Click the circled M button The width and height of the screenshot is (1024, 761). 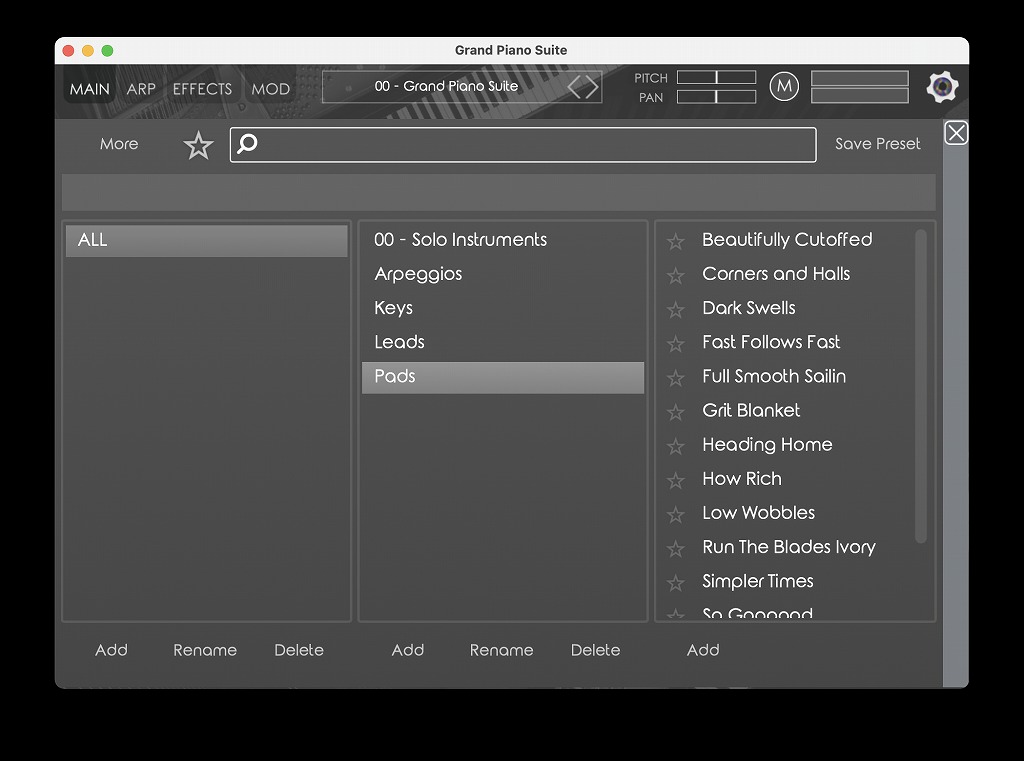pyautogui.click(x=784, y=87)
